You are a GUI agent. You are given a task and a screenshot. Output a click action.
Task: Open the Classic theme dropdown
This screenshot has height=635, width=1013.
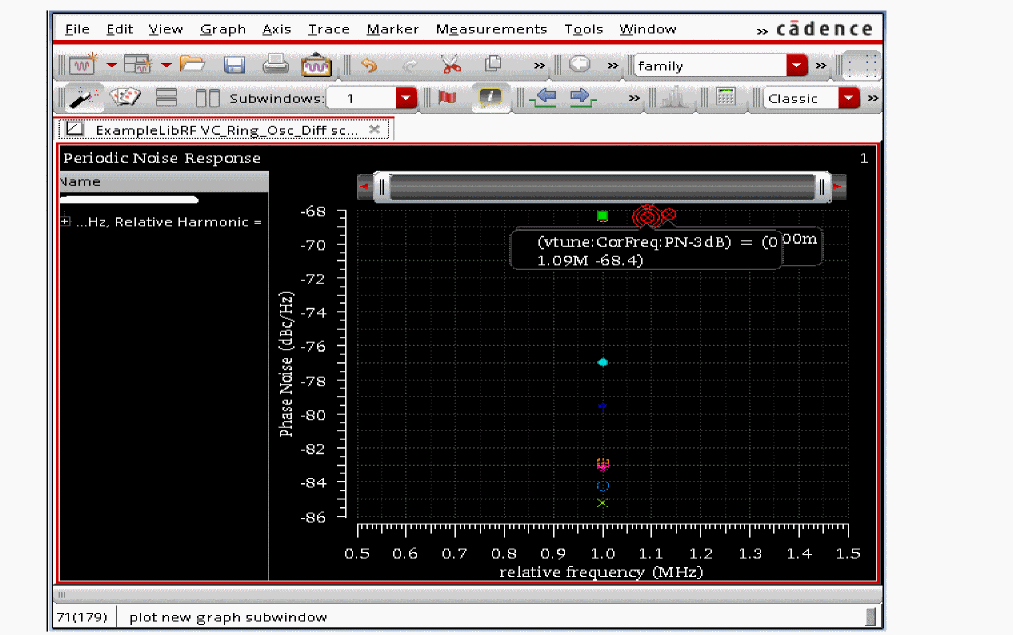tap(848, 98)
